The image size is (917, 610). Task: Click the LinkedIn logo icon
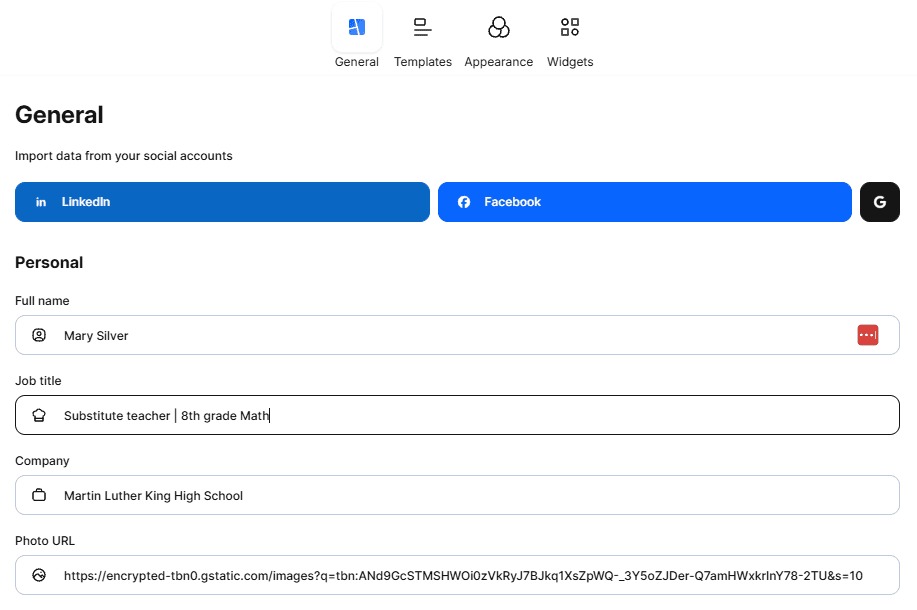(x=41, y=202)
